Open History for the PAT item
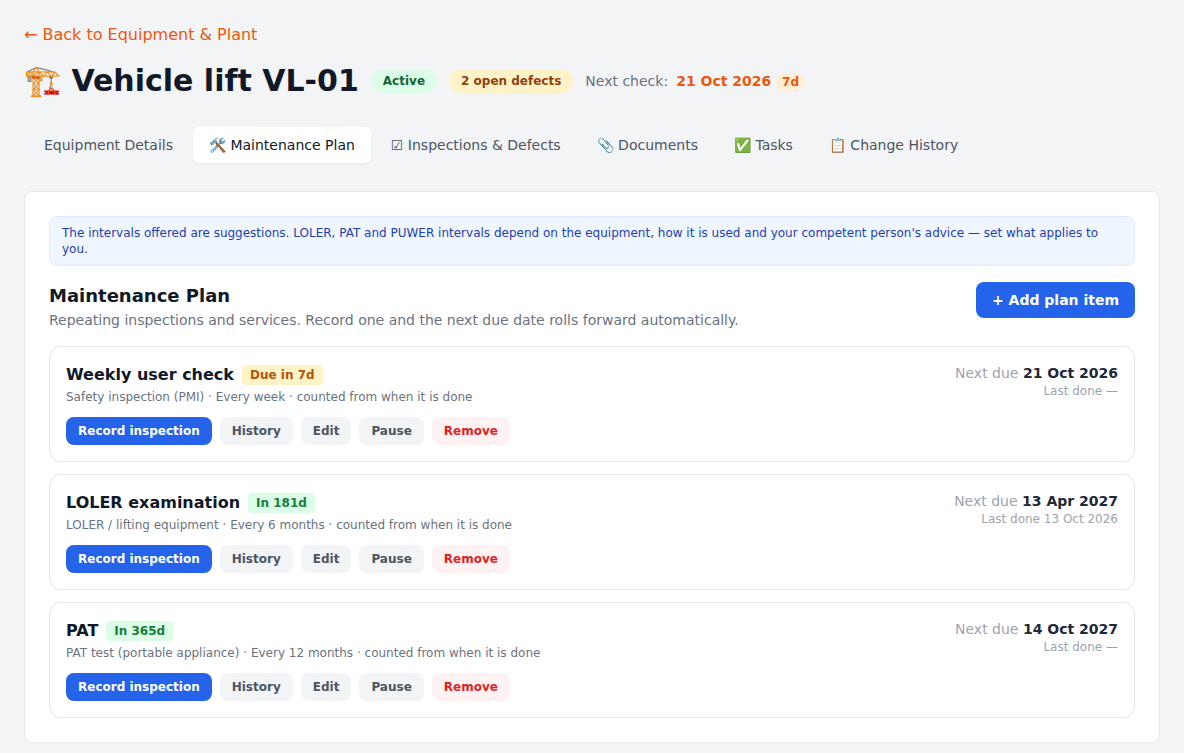The height and width of the screenshot is (753, 1184). click(256, 687)
